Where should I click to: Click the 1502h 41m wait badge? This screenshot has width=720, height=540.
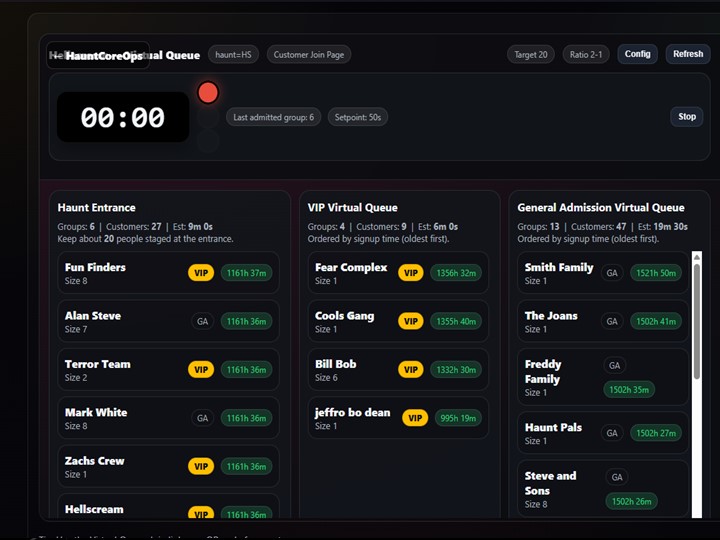(x=656, y=321)
